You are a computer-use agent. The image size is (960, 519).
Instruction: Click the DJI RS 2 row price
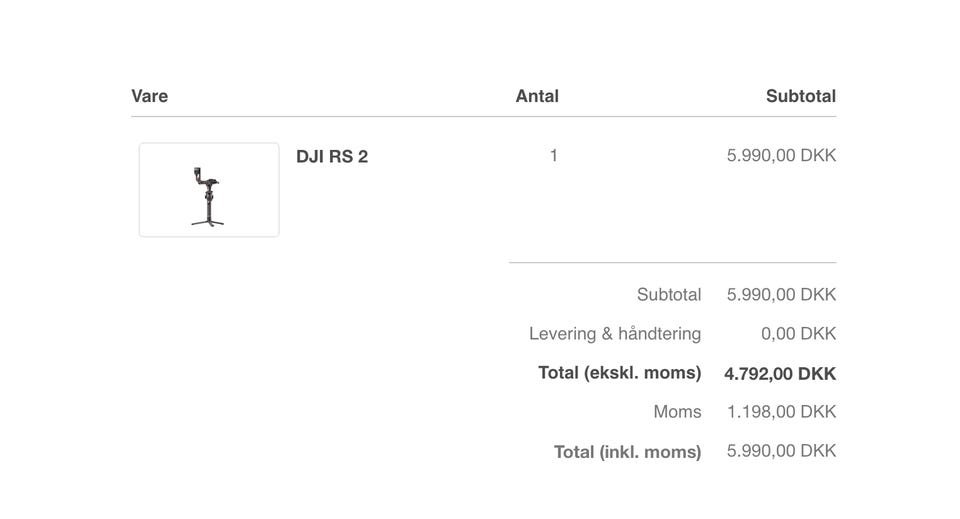pos(781,156)
